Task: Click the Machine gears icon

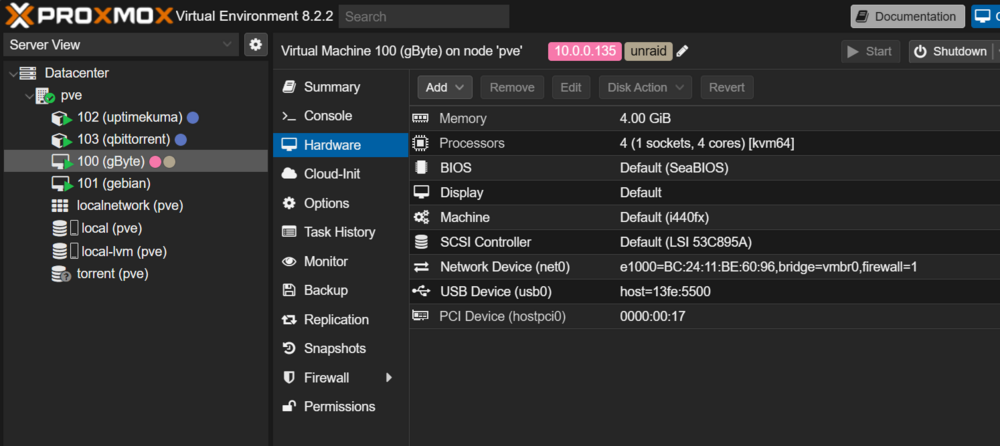Action: (421, 218)
